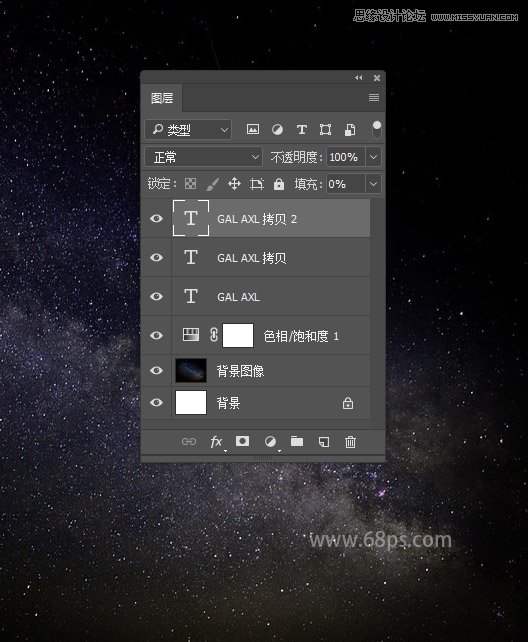The width and height of the screenshot is (528, 642).
Task: Select the 背景 layer name
Action: pyautogui.click(x=228, y=403)
